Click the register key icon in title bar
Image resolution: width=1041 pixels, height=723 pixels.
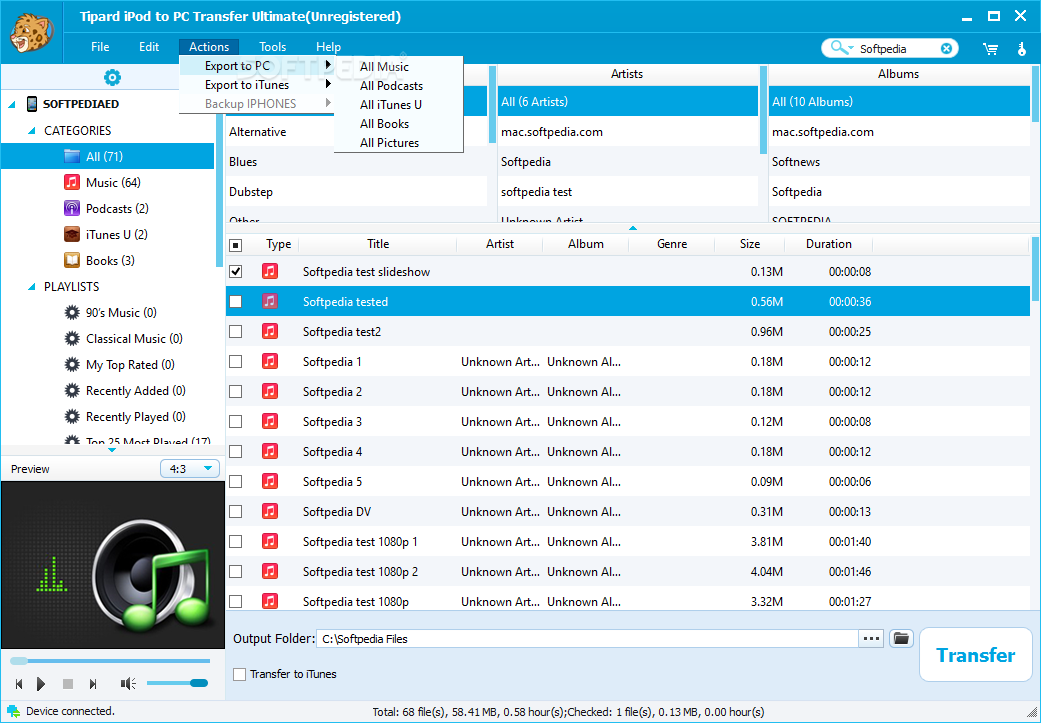tap(1022, 48)
